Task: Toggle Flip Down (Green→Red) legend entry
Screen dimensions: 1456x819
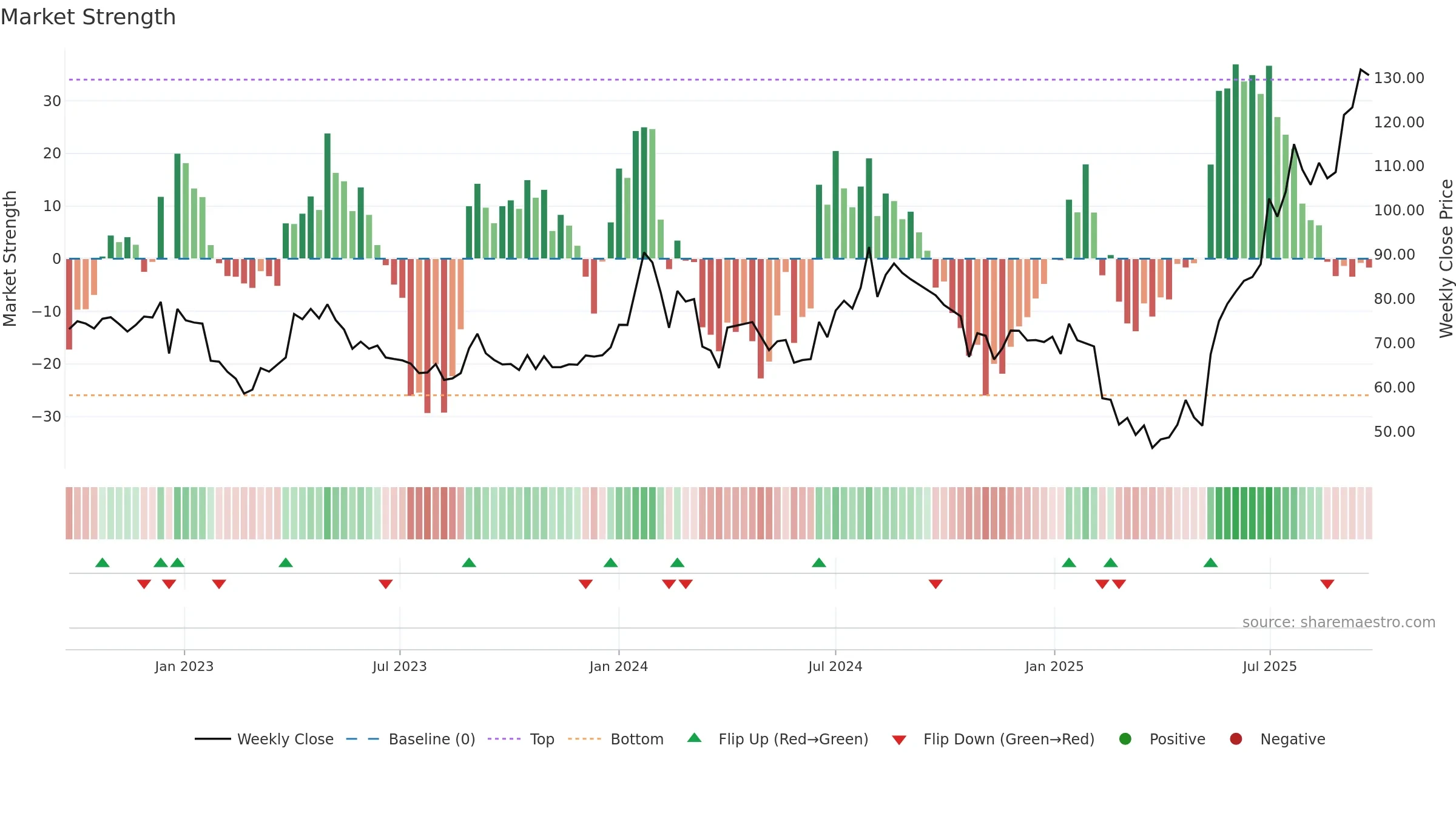Action: click(993, 739)
